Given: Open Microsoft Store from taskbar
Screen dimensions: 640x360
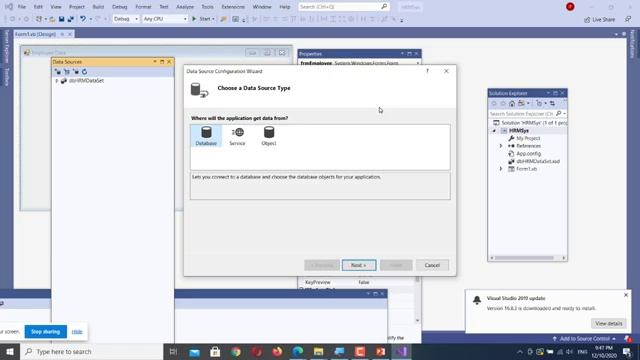Looking at the screenshot, I should [x=215, y=351].
